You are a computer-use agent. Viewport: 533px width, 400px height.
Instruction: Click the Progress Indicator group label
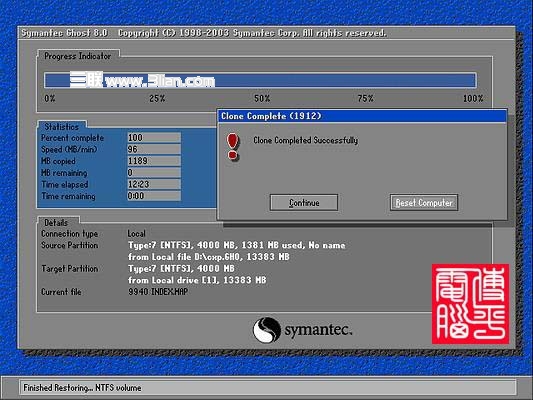point(78,56)
